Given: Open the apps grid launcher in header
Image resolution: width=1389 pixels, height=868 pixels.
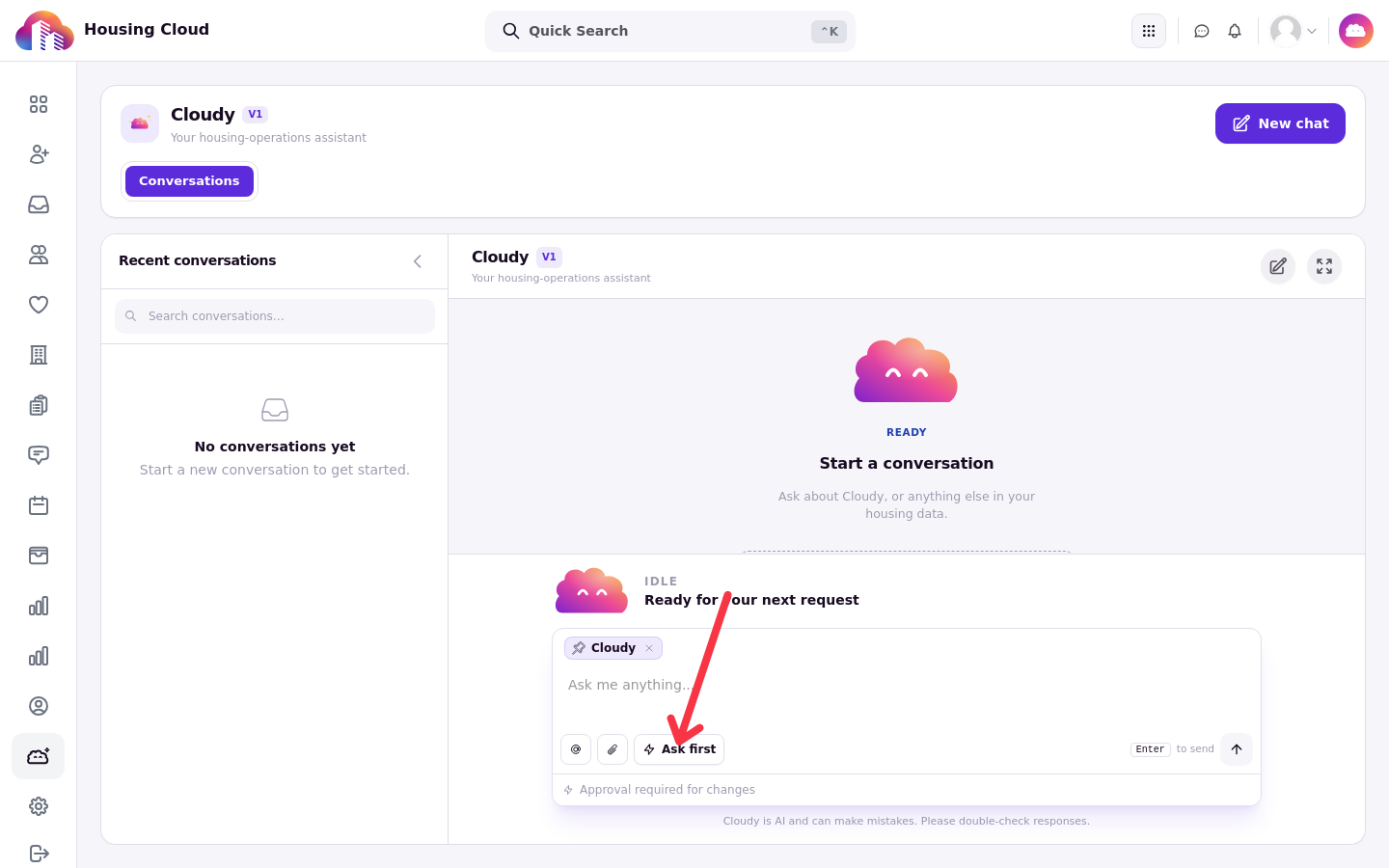Looking at the screenshot, I should pos(1149,31).
